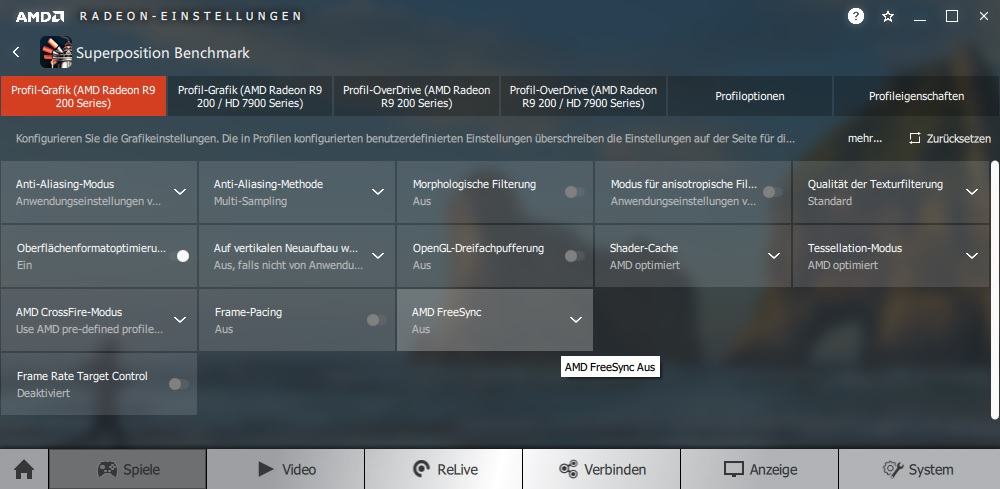Open the Home icon tab
Image resolution: width=1000 pixels, height=489 pixels.
pyautogui.click(x=24, y=470)
